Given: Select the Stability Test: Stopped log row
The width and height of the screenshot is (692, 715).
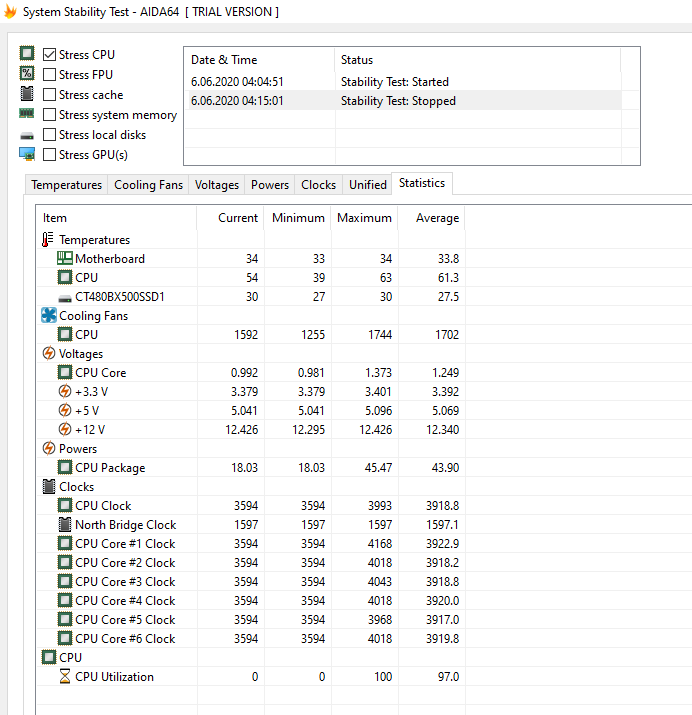Looking at the screenshot, I should 403,101.
